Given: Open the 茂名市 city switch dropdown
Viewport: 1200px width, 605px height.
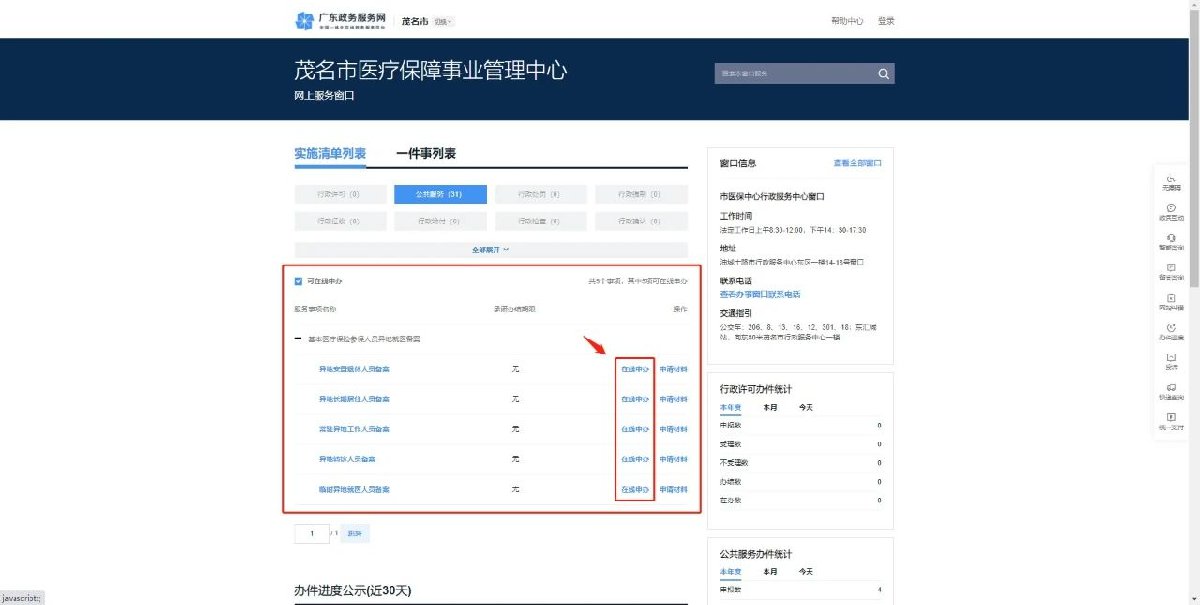Looking at the screenshot, I should (443, 21).
